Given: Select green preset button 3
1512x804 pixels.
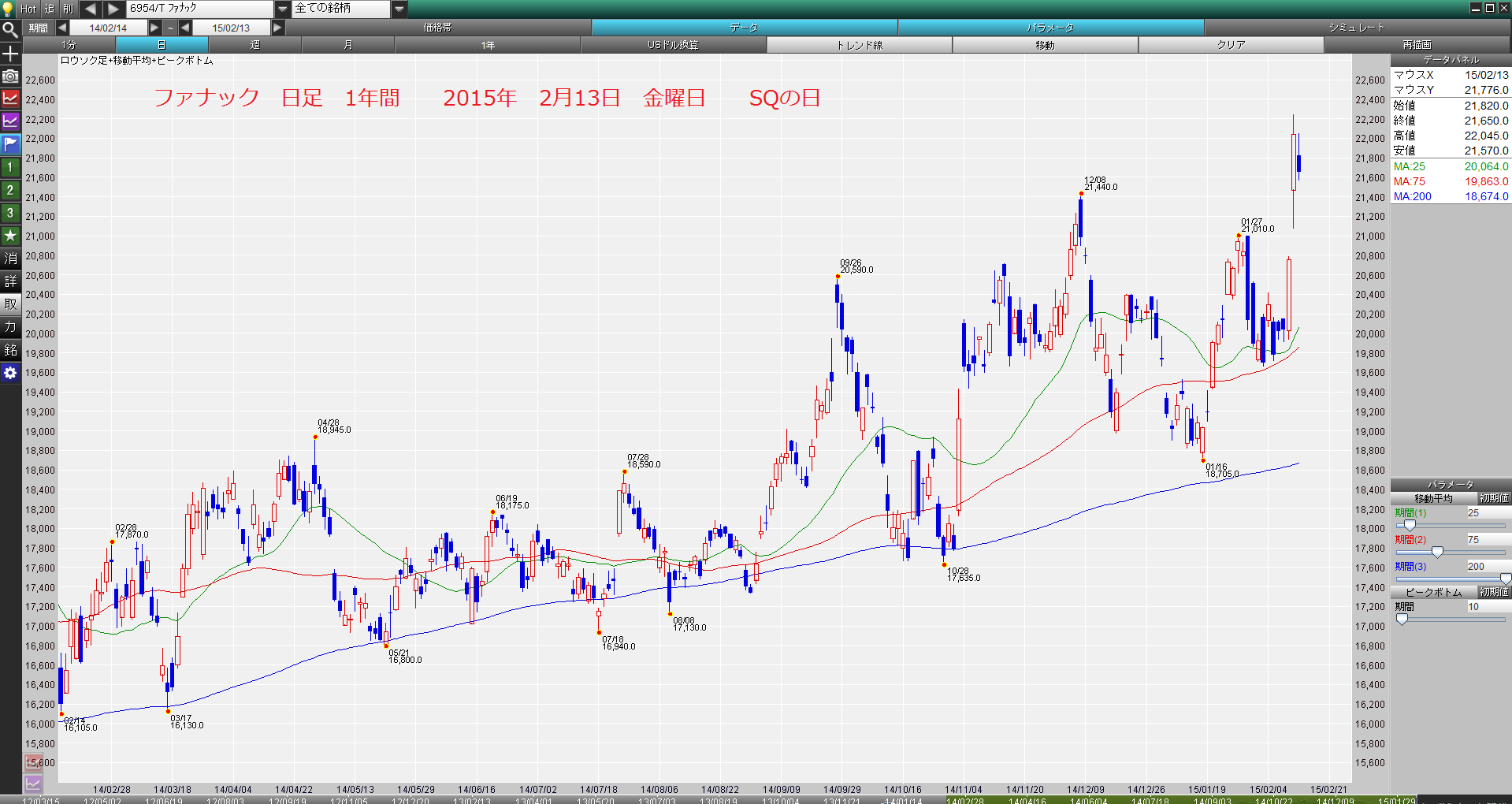Looking at the screenshot, I should tap(10, 213).
